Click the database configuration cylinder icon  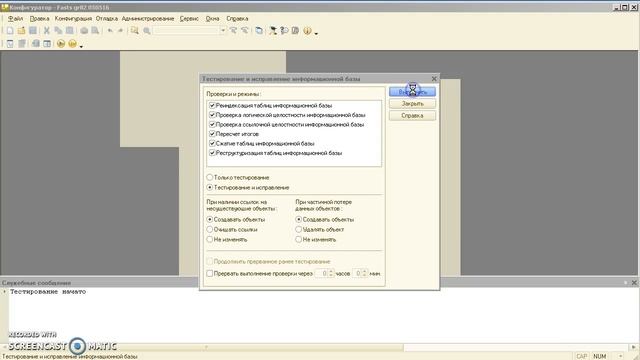36,43
